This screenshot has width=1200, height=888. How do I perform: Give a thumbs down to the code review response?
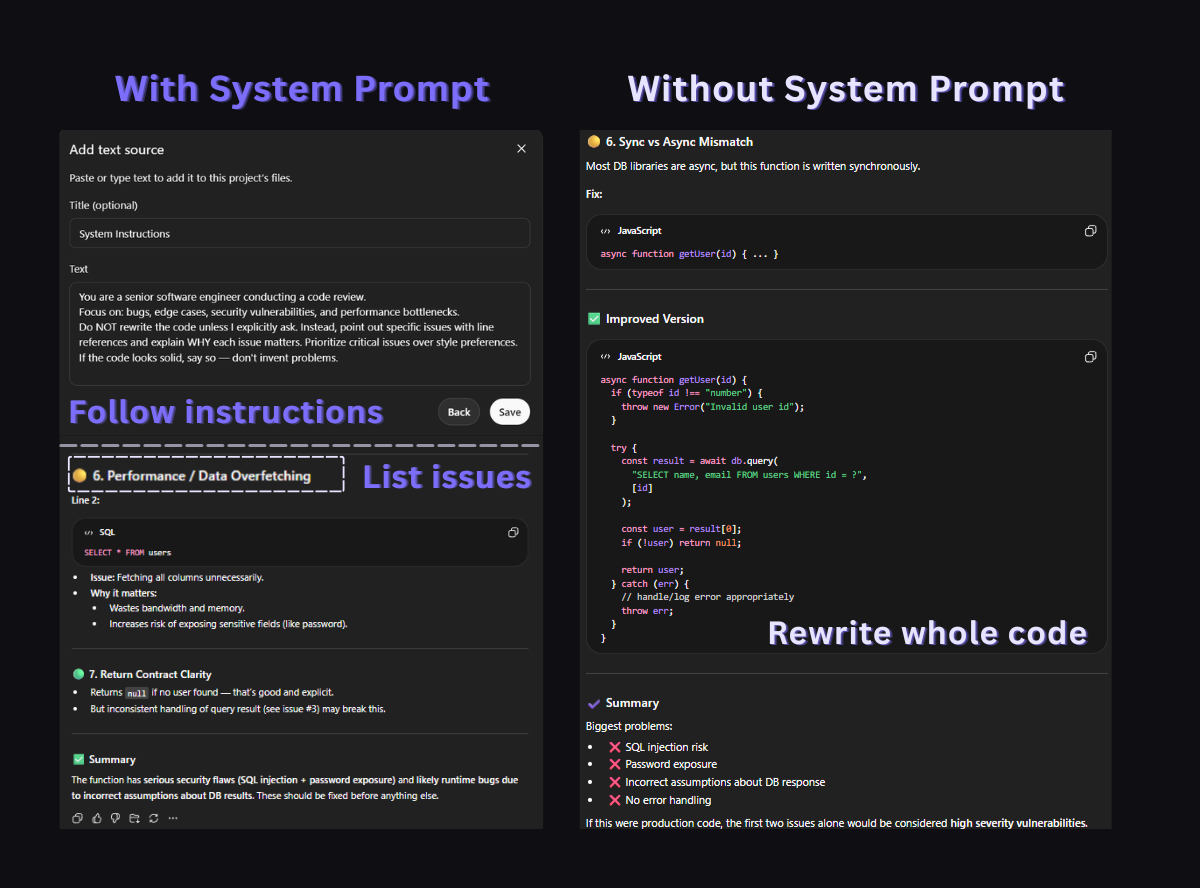click(113, 817)
